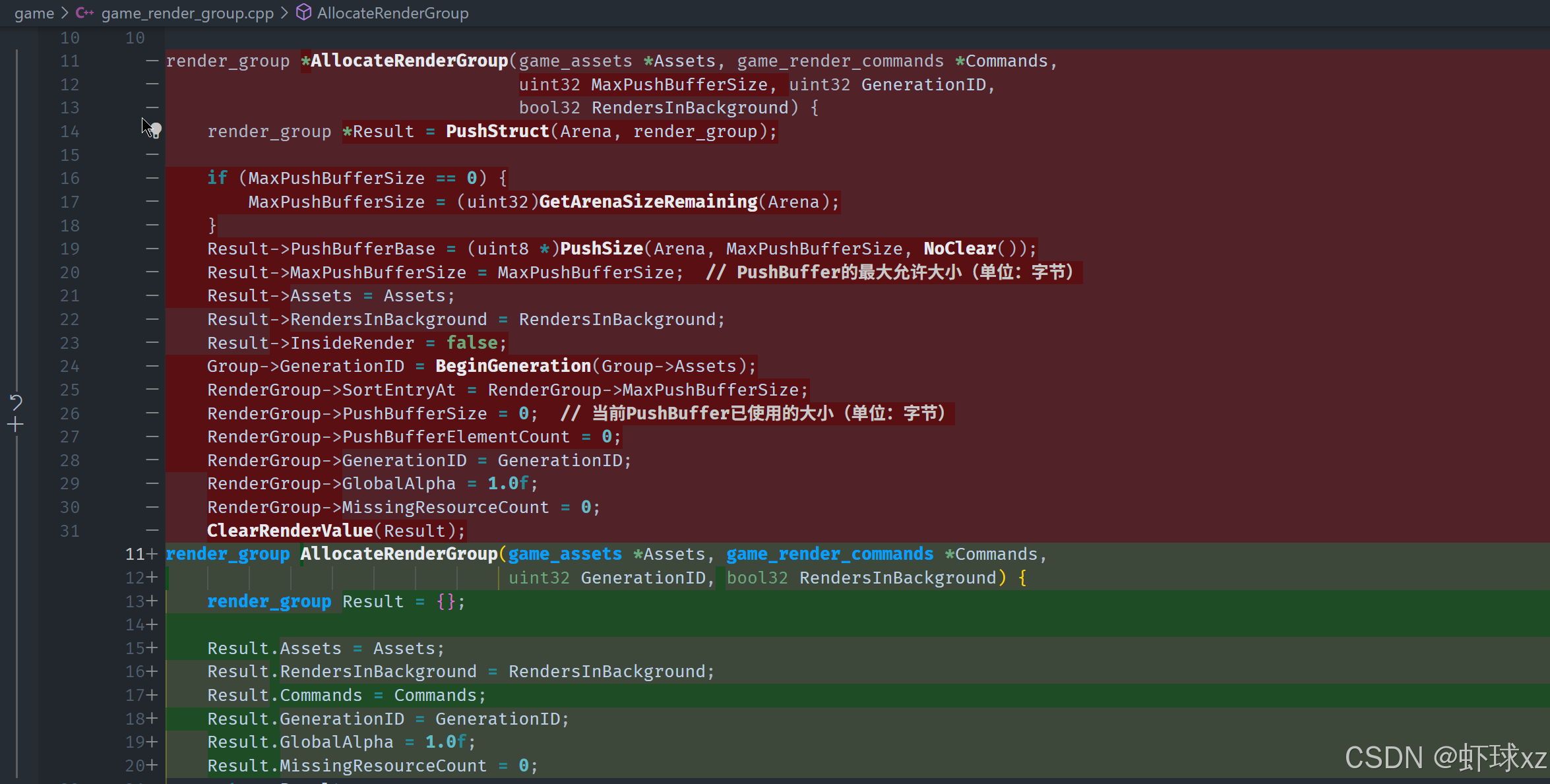Click the C++ file icon in breadcrumb
Screen dimensions: 1550x784
click(x=84, y=13)
